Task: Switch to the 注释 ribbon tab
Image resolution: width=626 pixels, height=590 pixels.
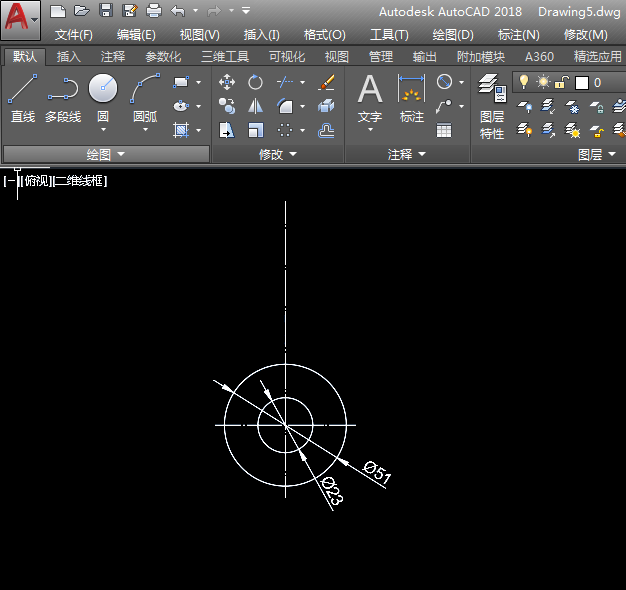Action: point(113,57)
